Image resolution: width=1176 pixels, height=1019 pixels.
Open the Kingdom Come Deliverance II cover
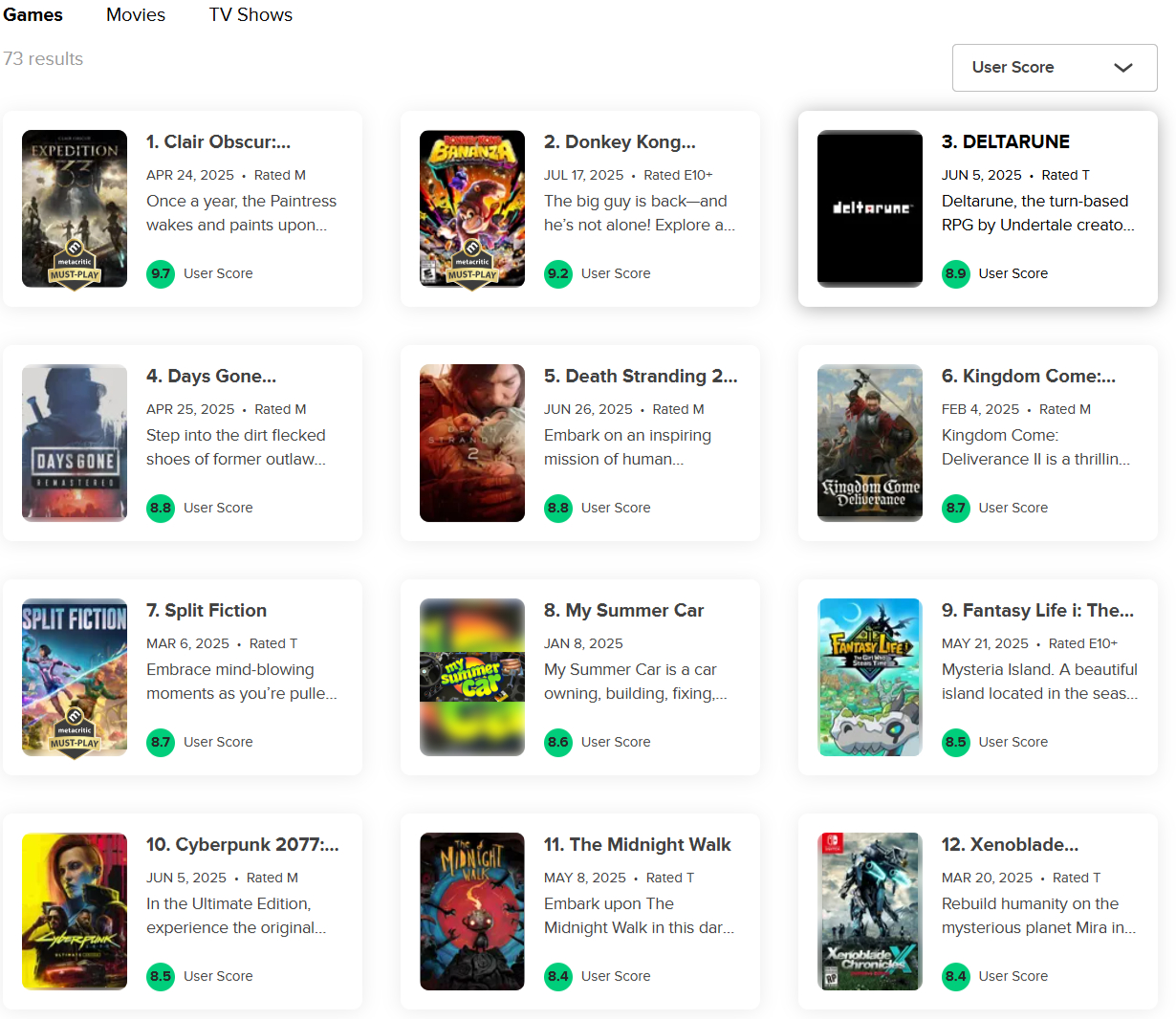point(870,443)
